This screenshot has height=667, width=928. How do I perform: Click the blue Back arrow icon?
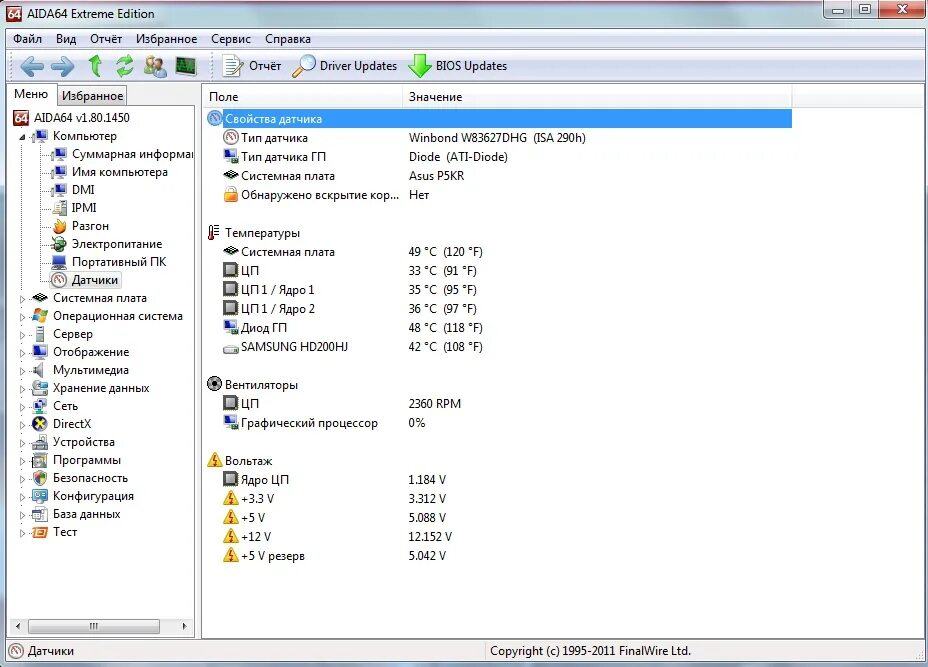[32, 66]
